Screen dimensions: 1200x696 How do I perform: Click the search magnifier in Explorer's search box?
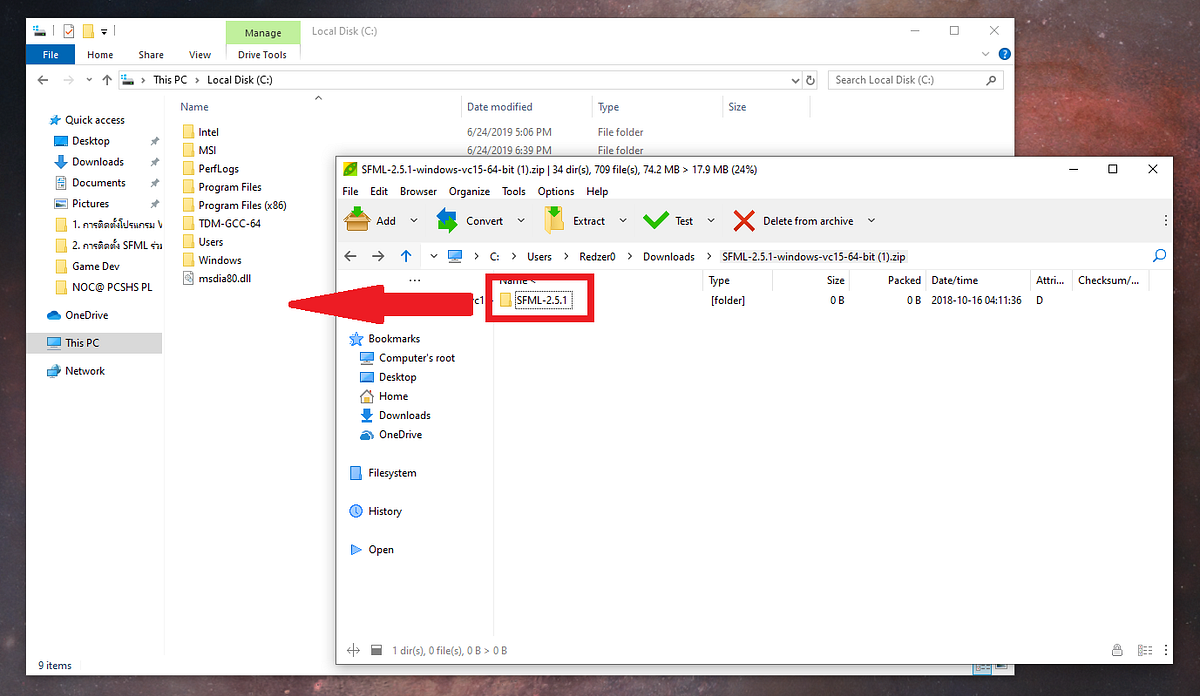click(992, 80)
